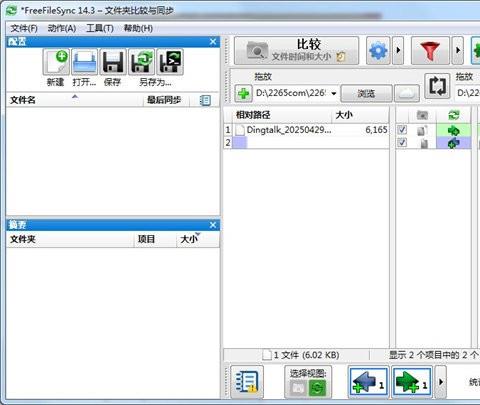The image size is (480, 405).
Task: Click the New configuration icon
Action: [x=56, y=62]
